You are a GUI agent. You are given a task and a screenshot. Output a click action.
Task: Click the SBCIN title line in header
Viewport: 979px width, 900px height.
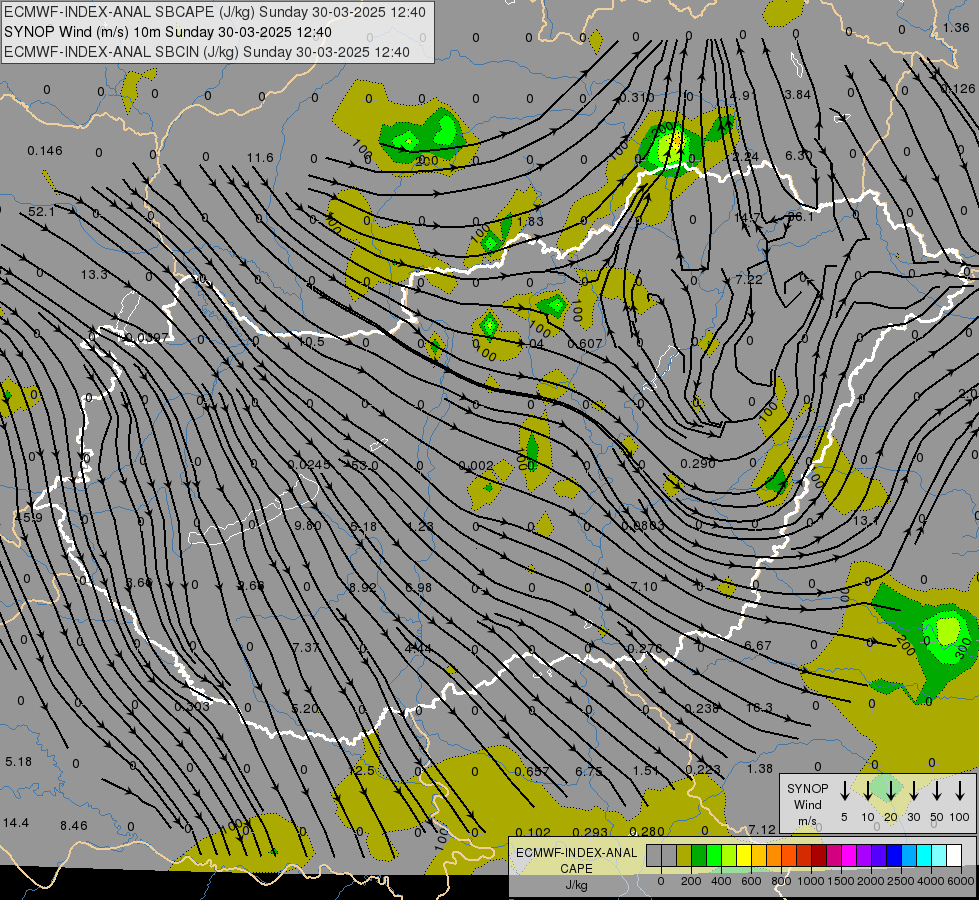pyautogui.click(x=207, y=52)
